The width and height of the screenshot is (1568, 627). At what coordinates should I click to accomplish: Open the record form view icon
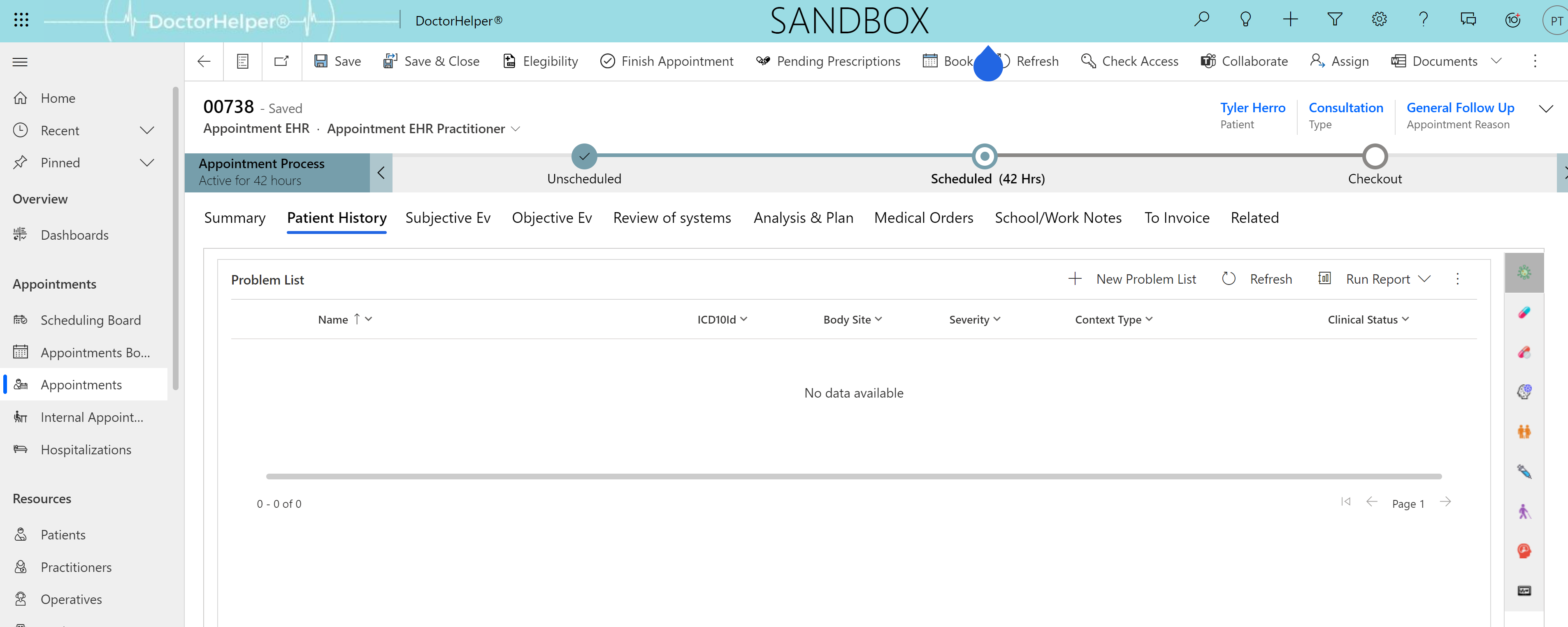(x=242, y=61)
